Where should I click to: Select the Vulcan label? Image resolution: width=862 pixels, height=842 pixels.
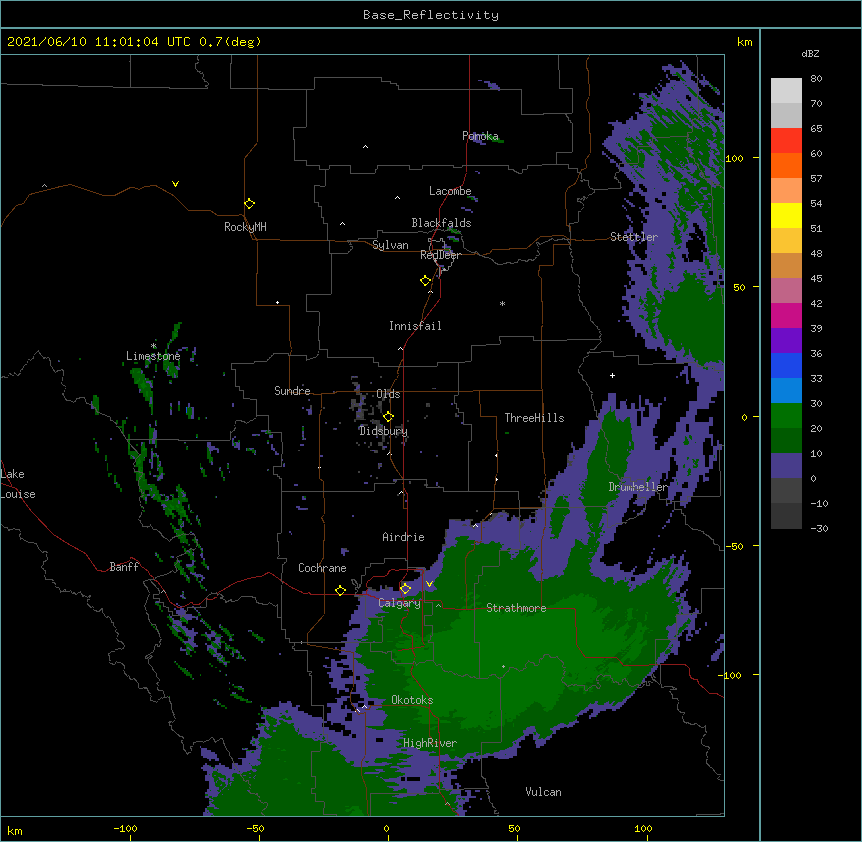pyautogui.click(x=543, y=792)
